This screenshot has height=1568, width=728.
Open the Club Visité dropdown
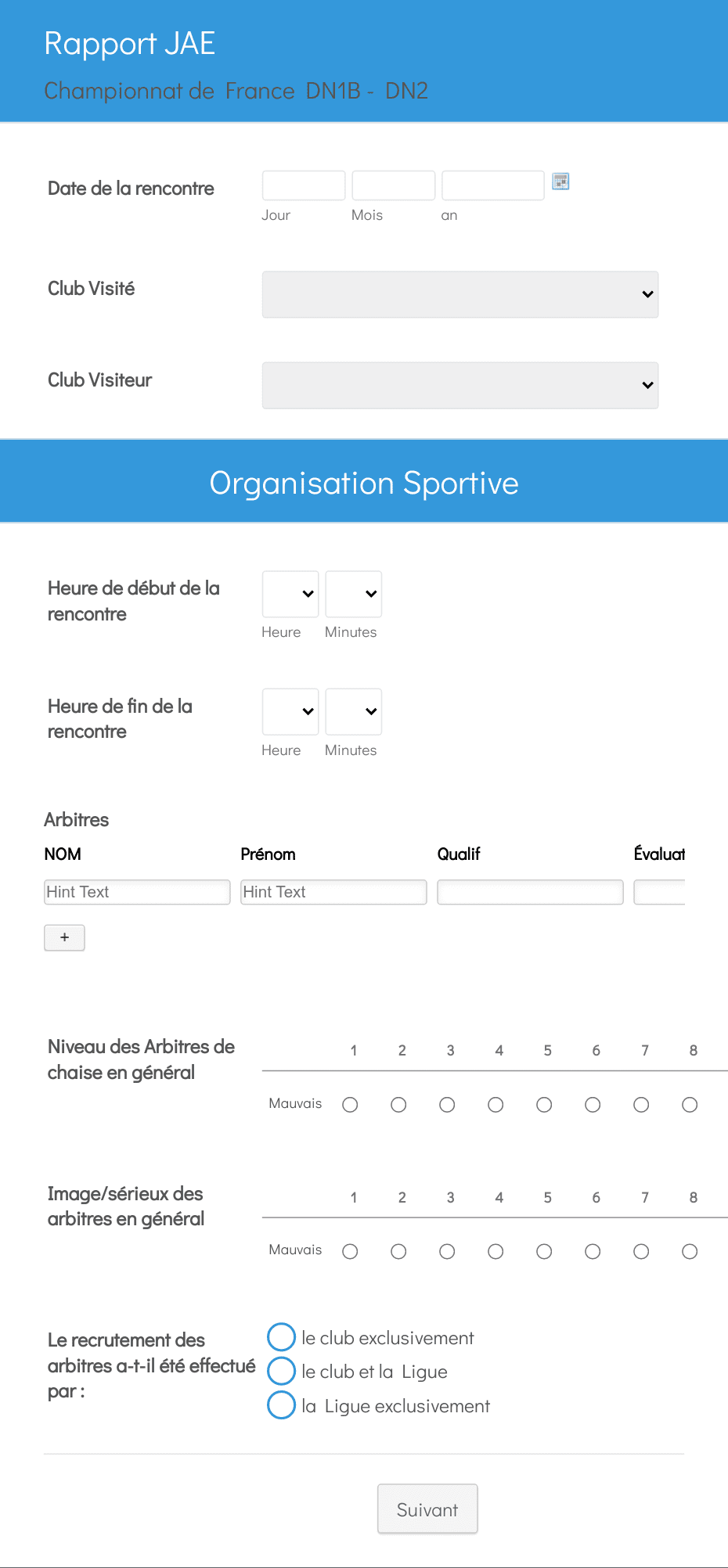coord(460,294)
